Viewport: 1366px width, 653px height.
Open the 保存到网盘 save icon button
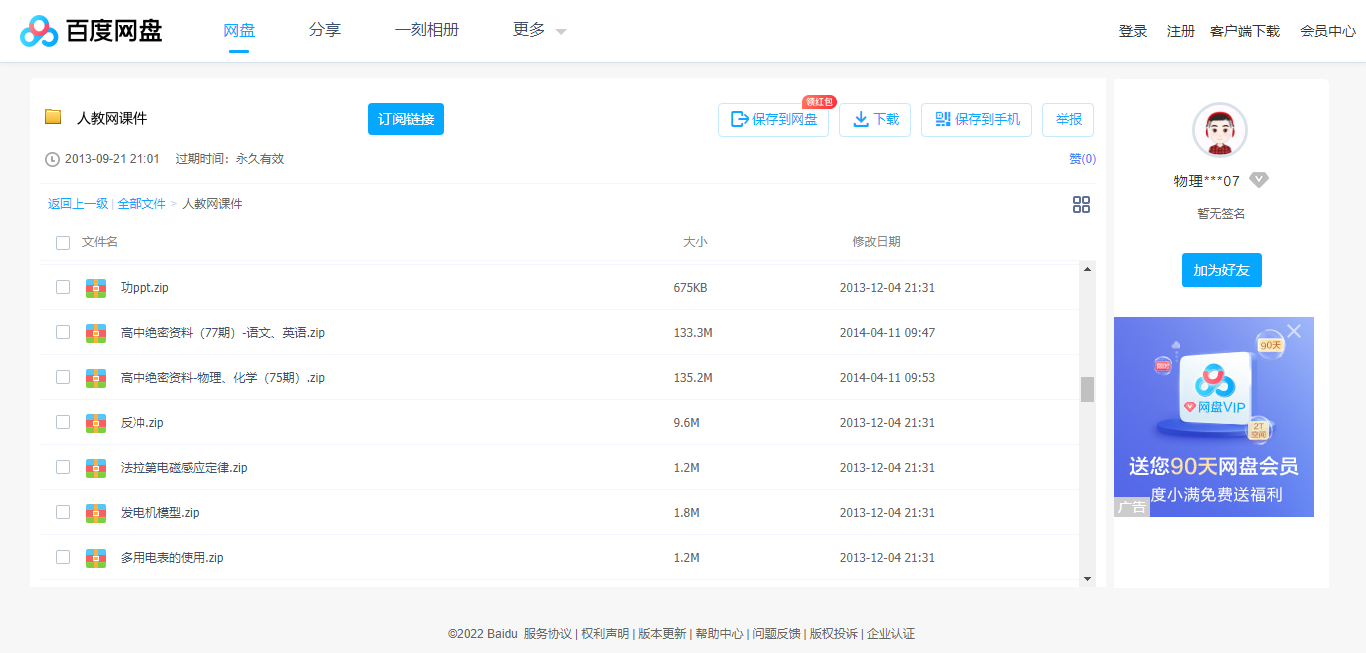pyautogui.click(x=736, y=119)
